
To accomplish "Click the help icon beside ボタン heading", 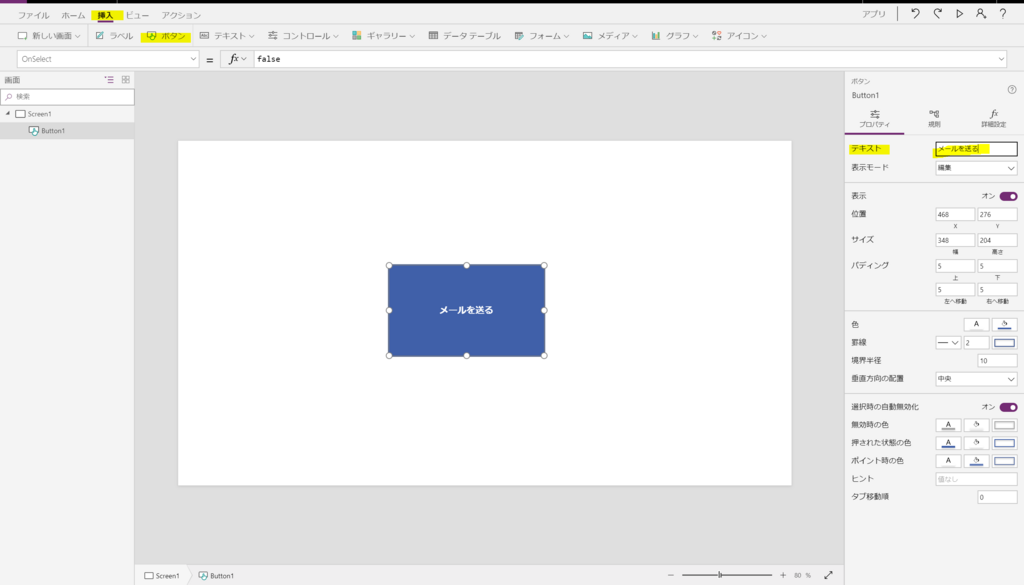I will (x=1012, y=89).
